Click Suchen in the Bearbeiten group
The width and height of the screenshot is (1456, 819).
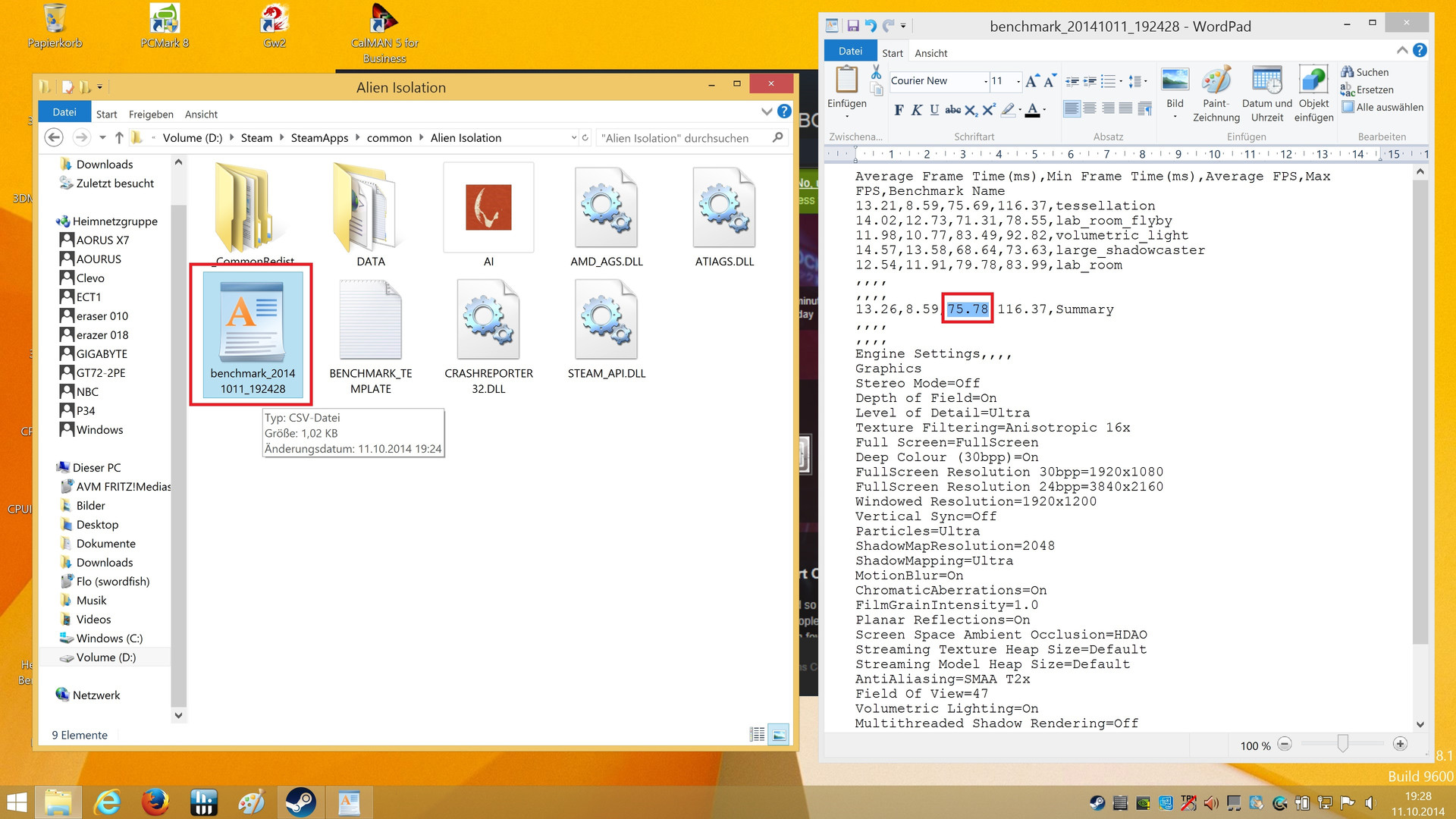point(1364,72)
